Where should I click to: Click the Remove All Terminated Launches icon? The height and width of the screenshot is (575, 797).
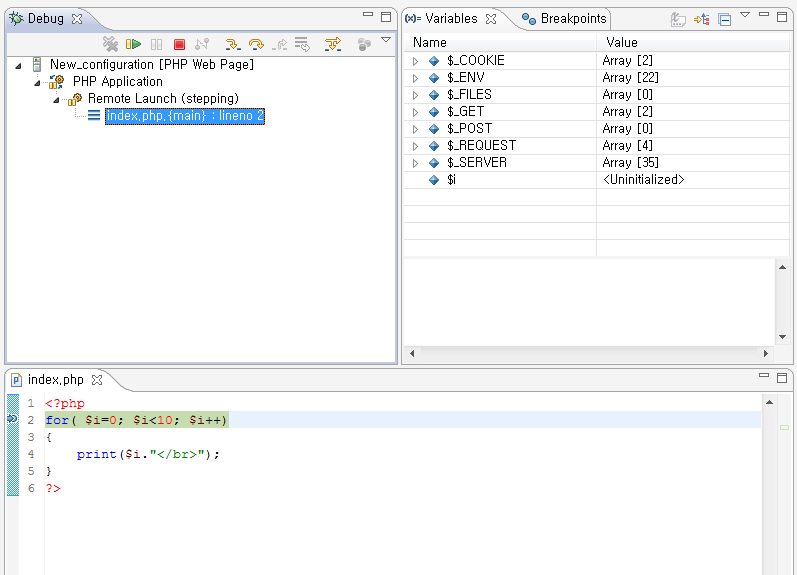click(x=110, y=44)
